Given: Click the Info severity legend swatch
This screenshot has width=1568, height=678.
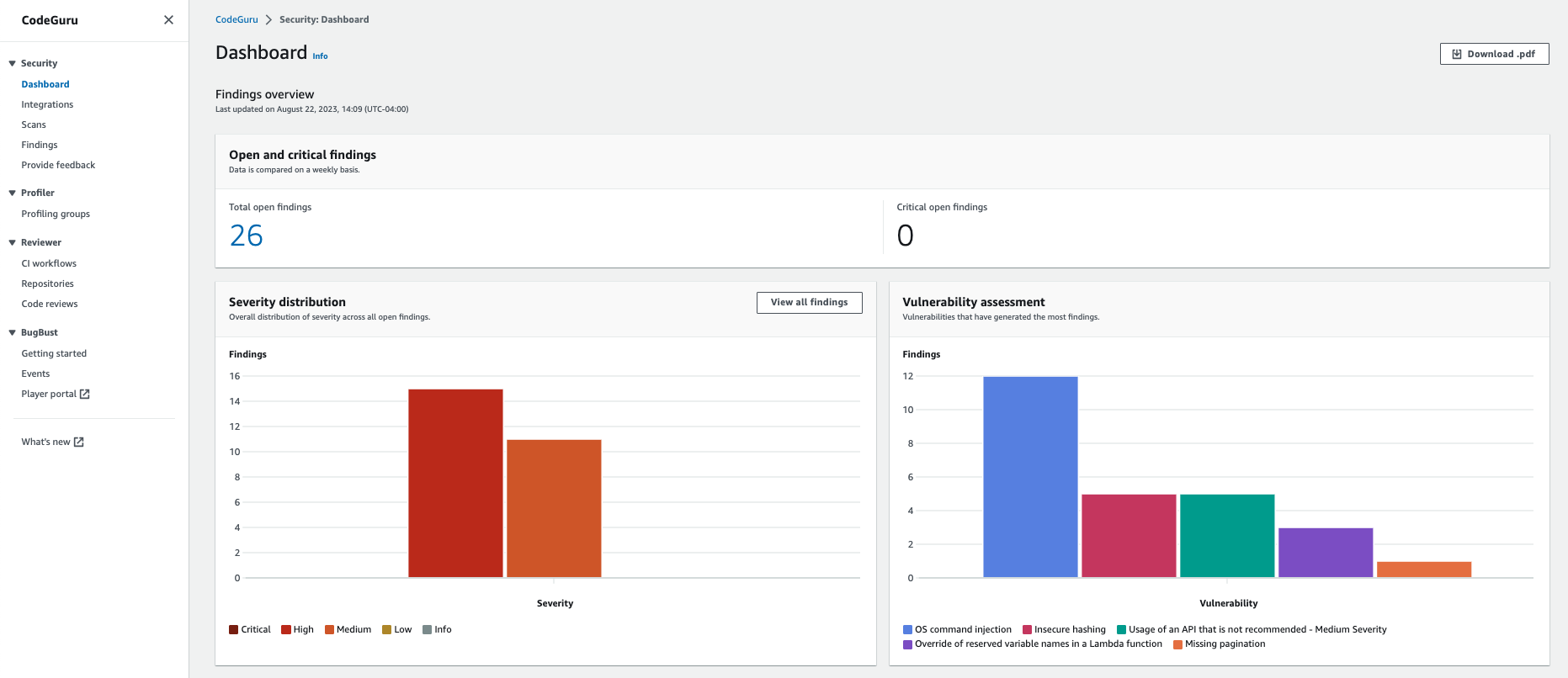Looking at the screenshot, I should pyautogui.click(x=427, y=629).
